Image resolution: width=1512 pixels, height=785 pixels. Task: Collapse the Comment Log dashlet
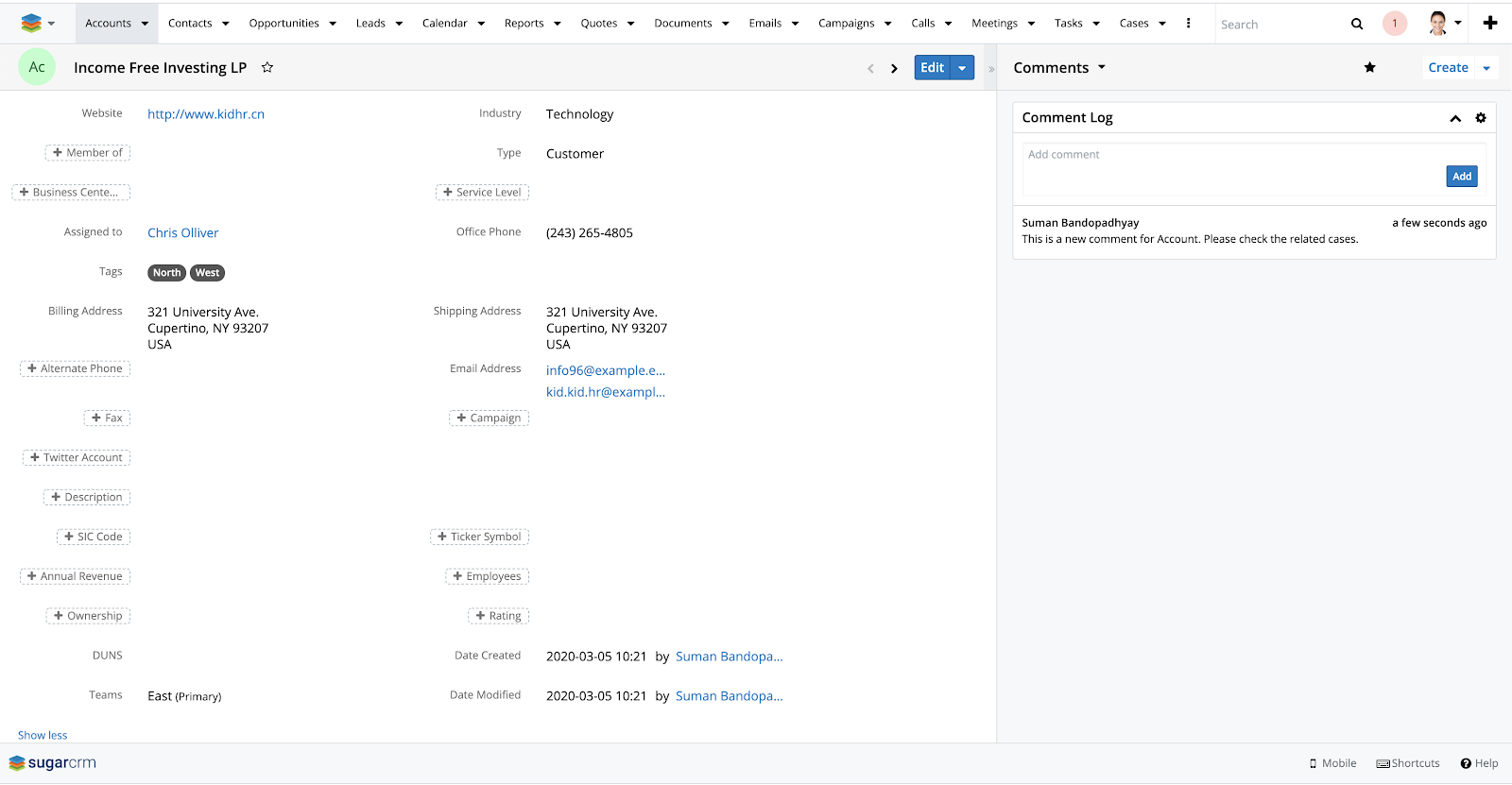tap(1455, 118)
